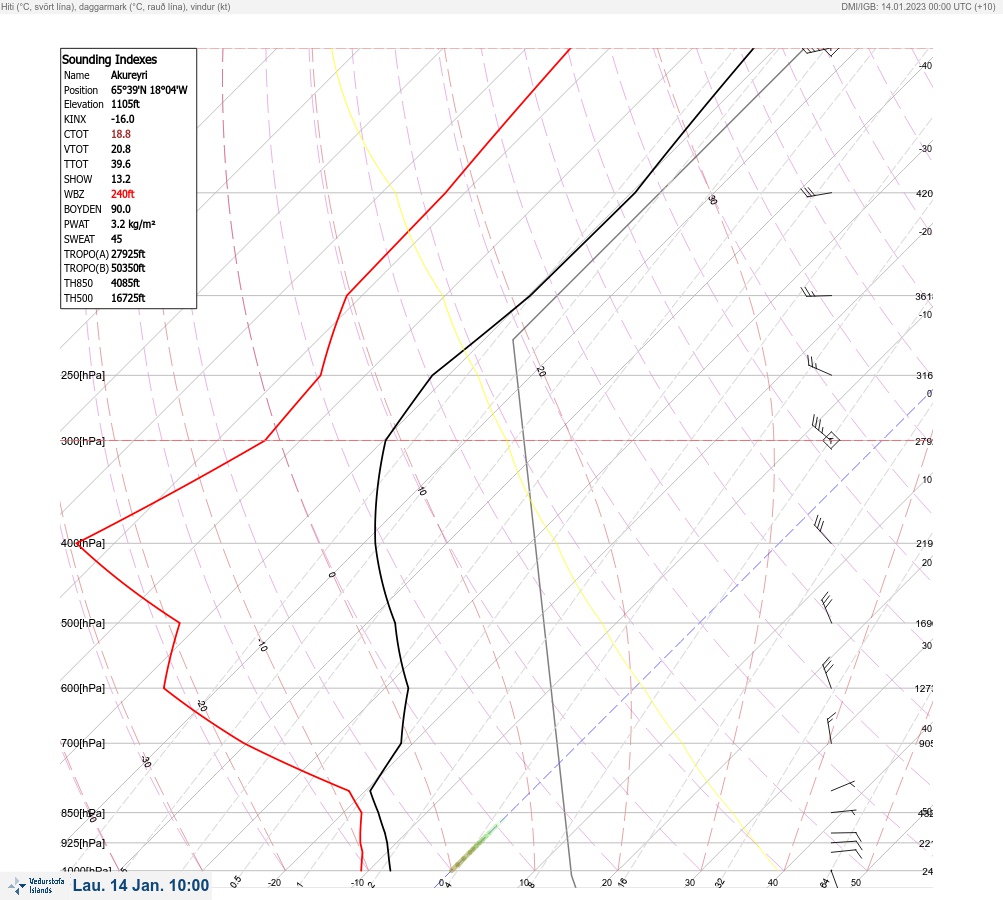
Task: Click the 600[hPa] pressure label
Action: coord(83,688)
